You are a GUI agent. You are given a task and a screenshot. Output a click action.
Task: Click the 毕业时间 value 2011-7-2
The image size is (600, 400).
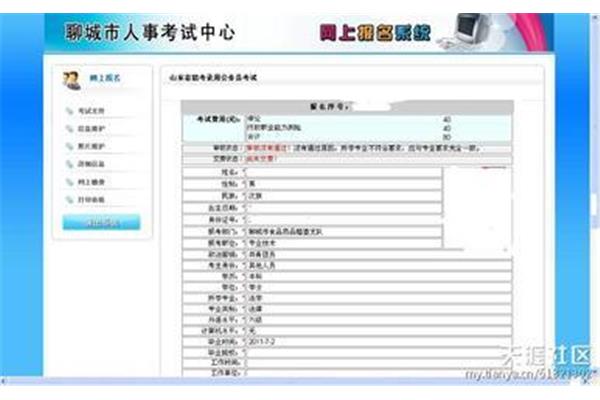pos(262,341)
